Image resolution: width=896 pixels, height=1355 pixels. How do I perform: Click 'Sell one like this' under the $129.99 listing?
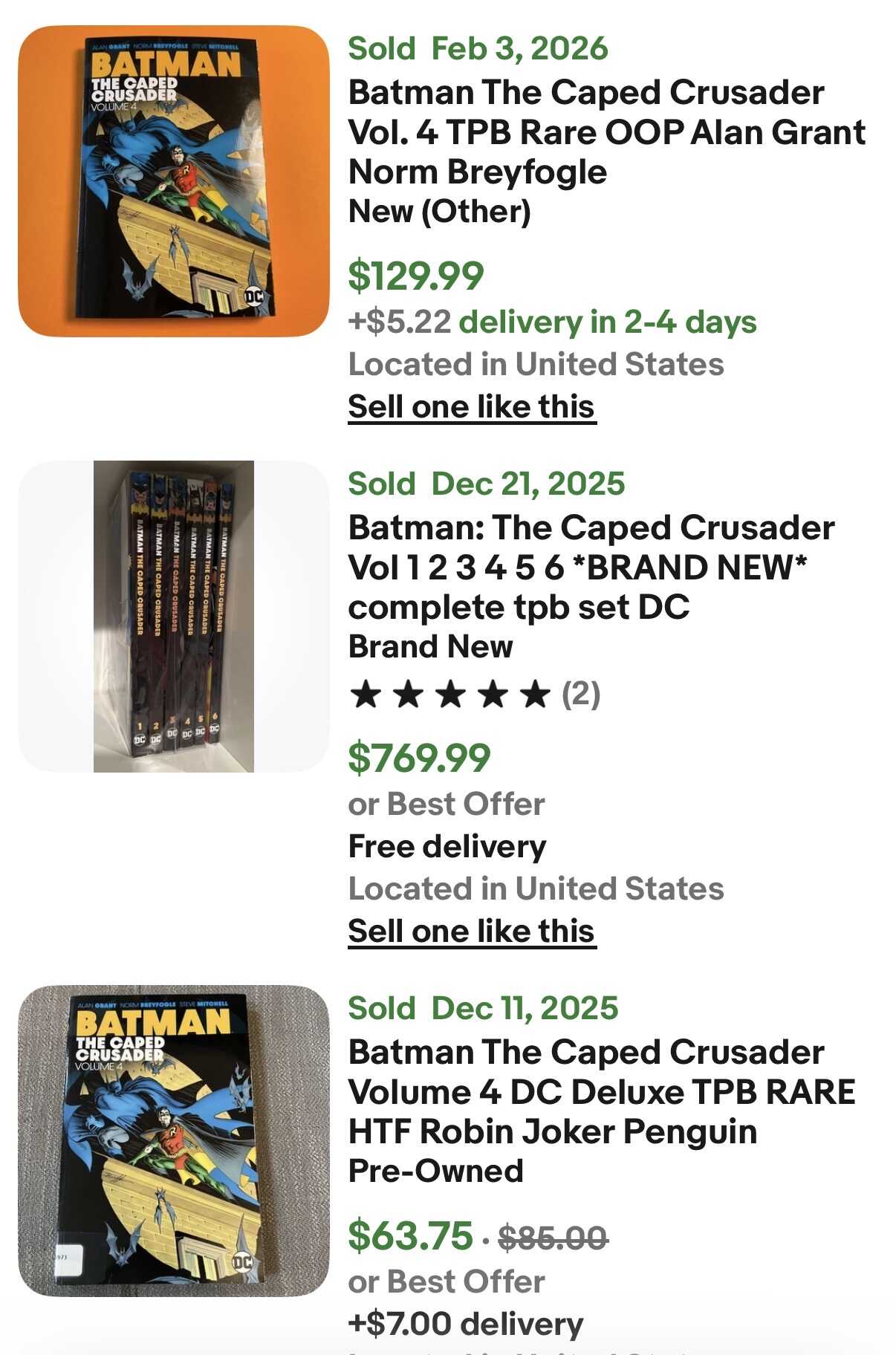(472, 407)
